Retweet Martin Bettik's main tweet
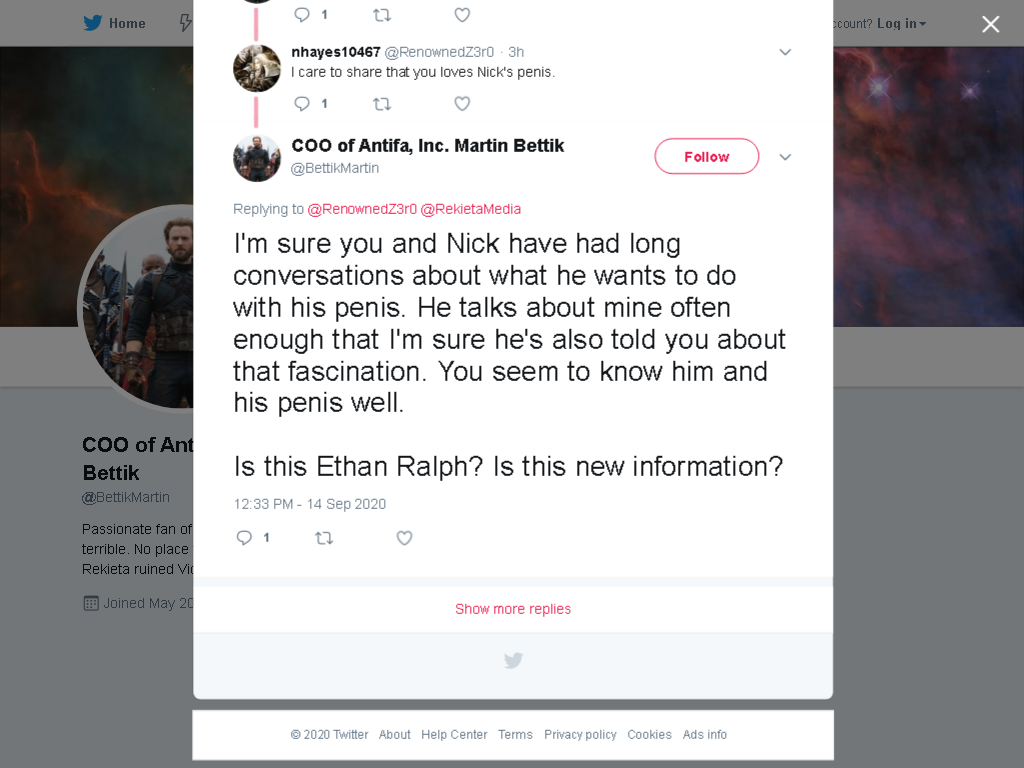Image resolution: width=1024 pixels, height=768 pixels. [x=324, y=538]
